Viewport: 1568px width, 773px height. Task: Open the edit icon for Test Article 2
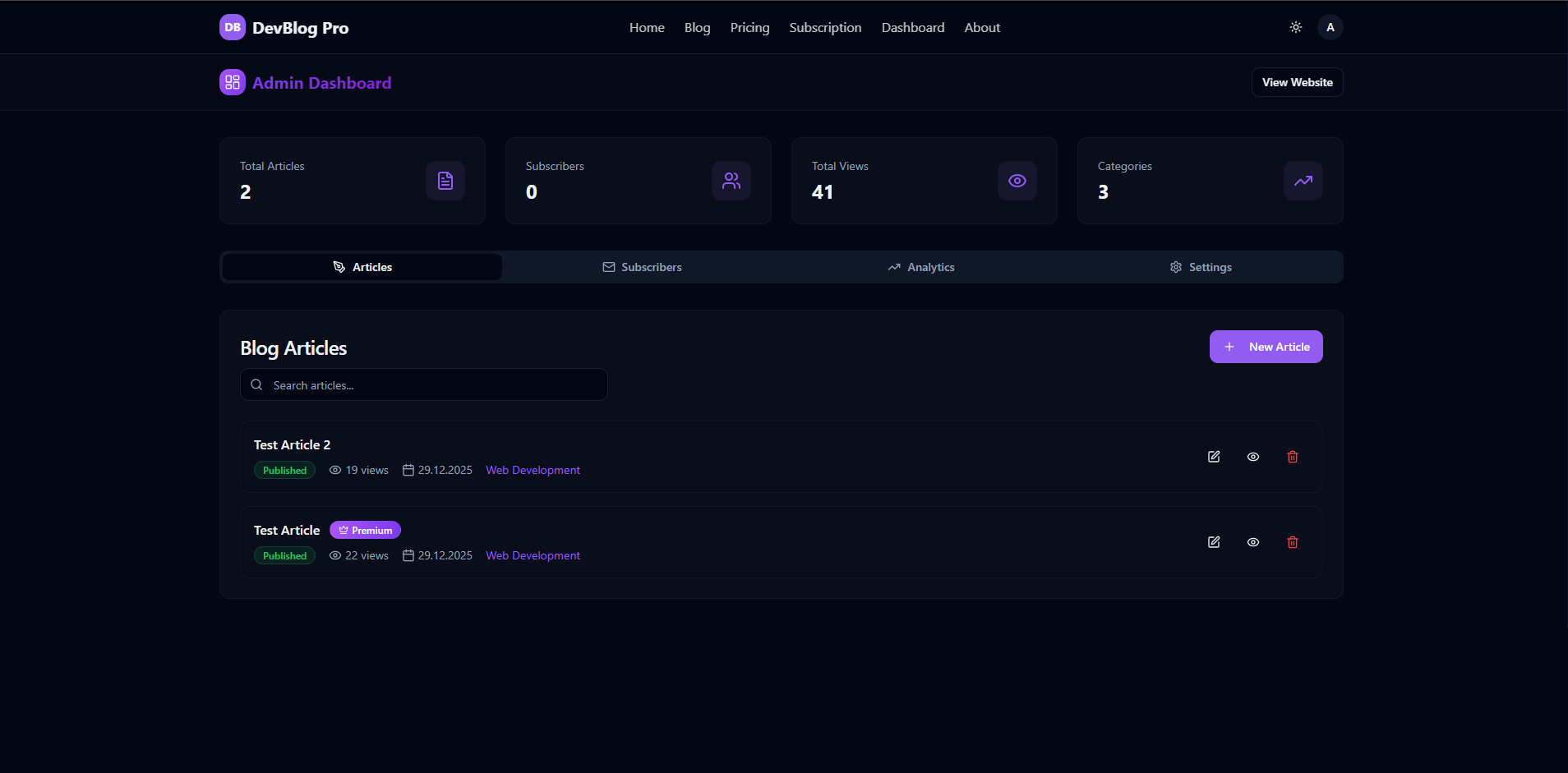click(x=1214, y=457)
